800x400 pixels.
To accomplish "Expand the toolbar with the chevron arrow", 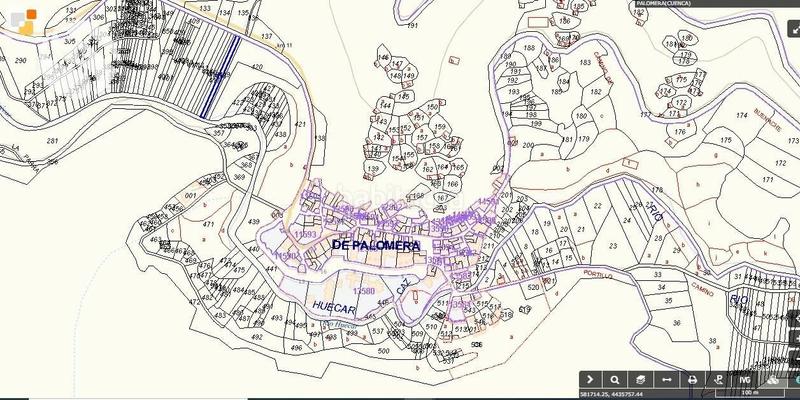I will 590,380.
